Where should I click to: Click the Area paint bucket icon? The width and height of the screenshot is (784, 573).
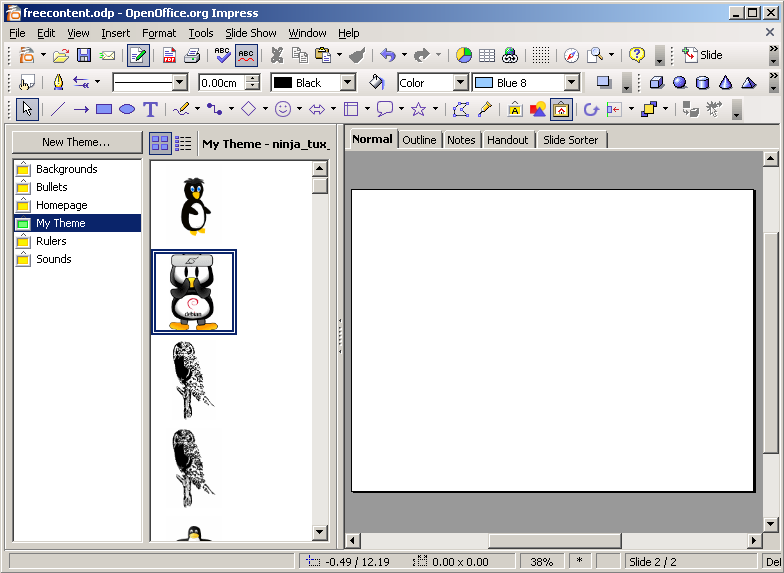(x=376, y=82)
